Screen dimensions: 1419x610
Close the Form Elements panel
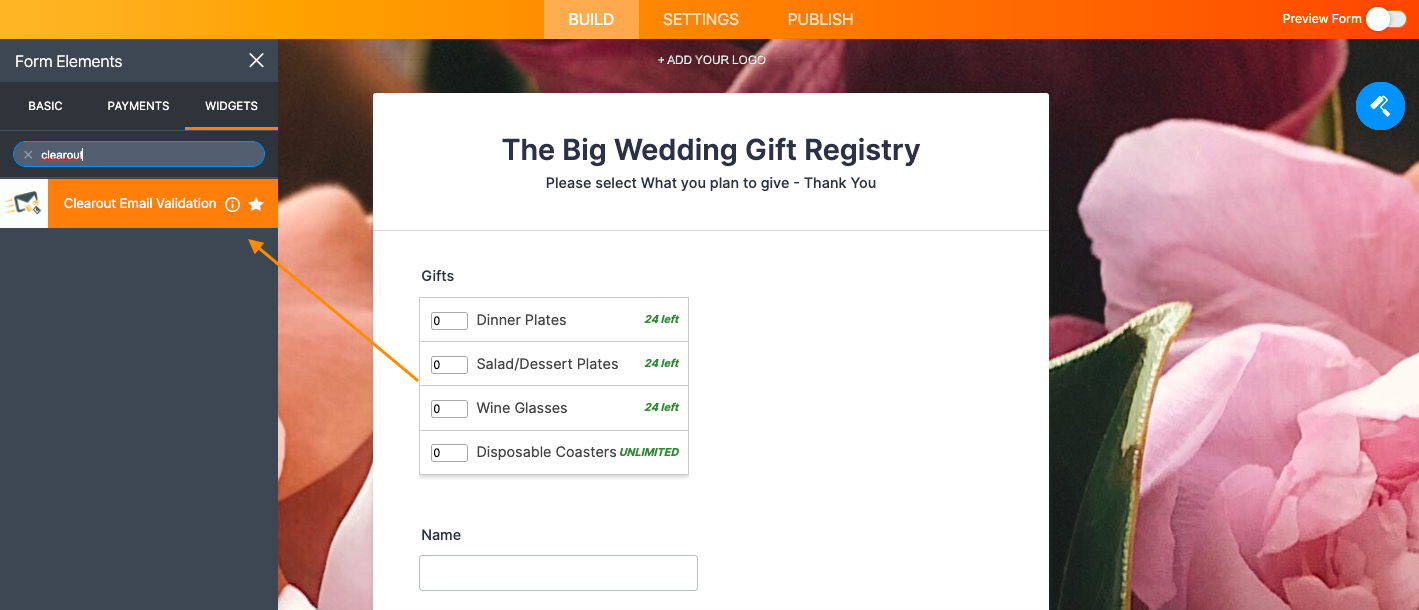[256, 61]
